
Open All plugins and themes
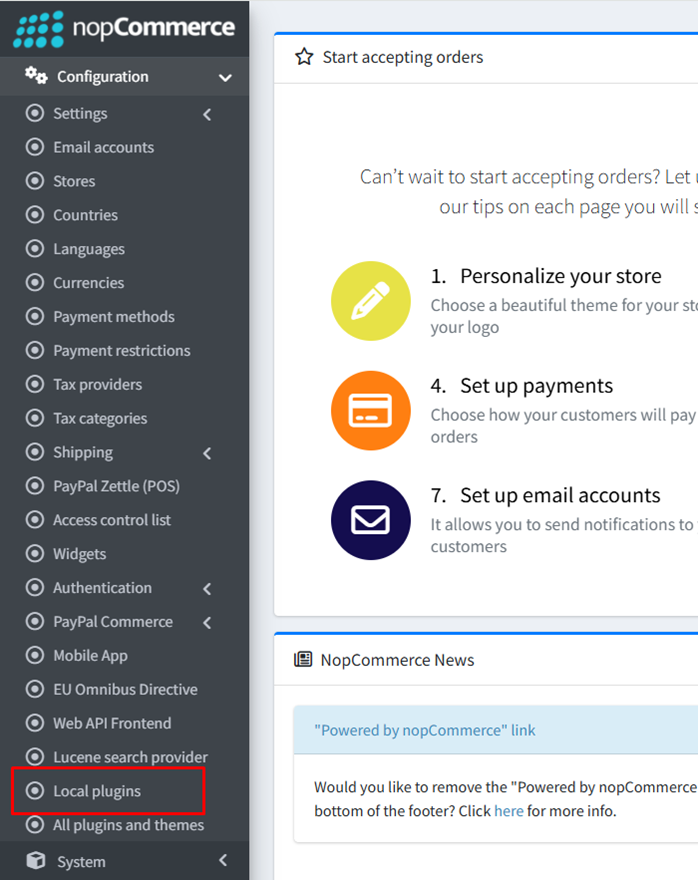[128, 825]
